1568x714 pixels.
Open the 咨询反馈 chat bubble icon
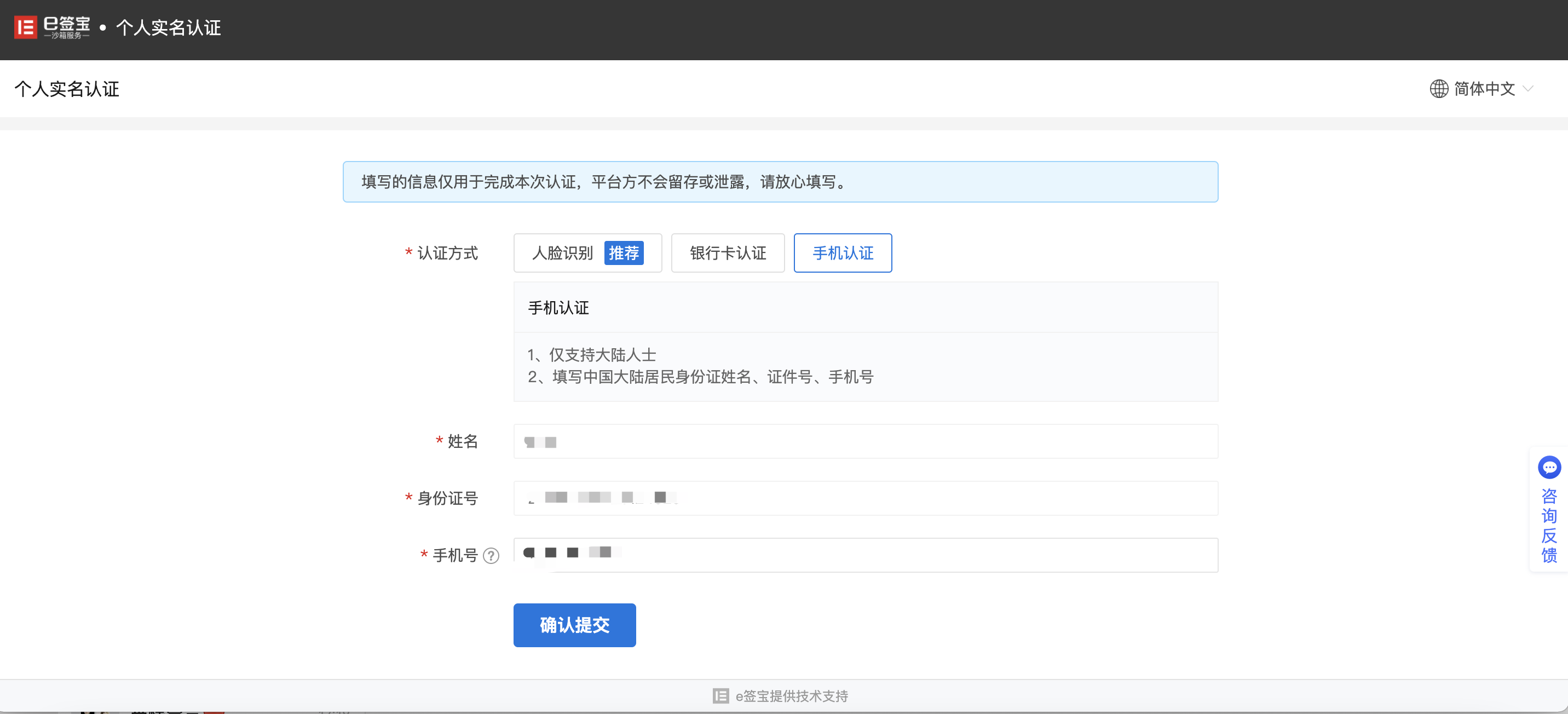(x=1549, y=467)
